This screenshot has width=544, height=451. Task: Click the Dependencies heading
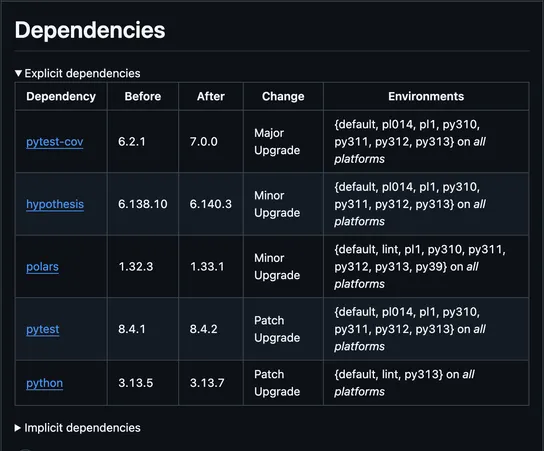click(90, 30)
